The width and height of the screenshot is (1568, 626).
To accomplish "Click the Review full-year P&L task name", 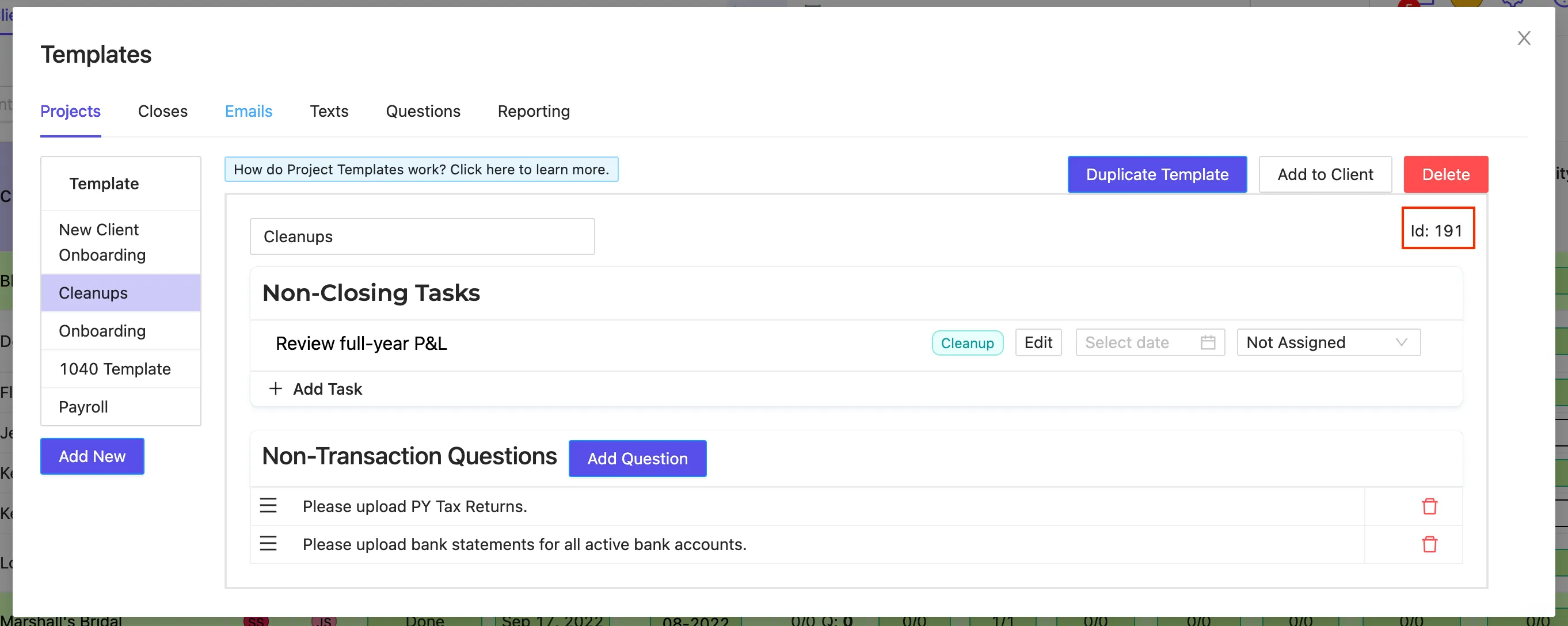I will click(361, 343).
